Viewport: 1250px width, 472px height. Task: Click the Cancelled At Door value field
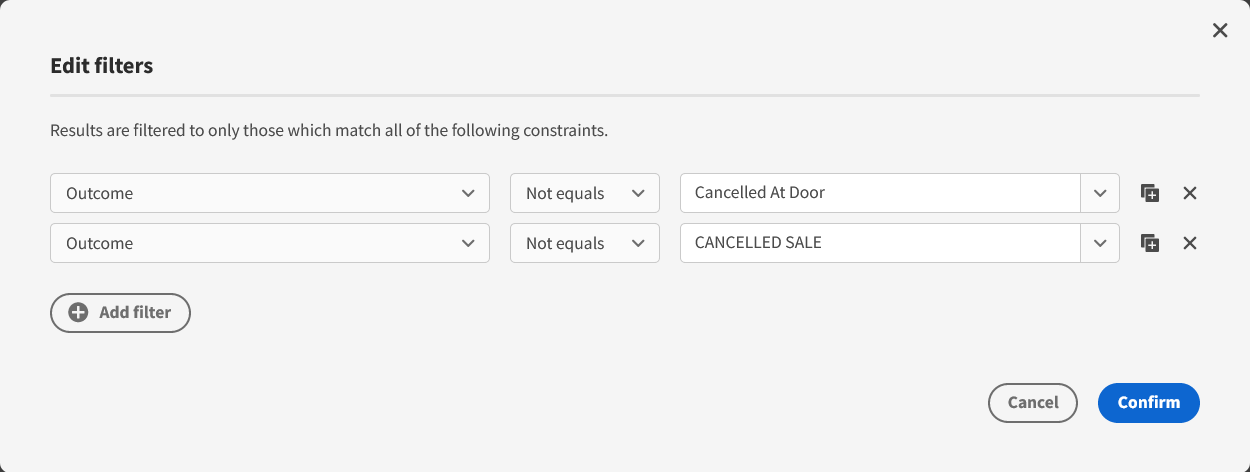pos(878,193)
